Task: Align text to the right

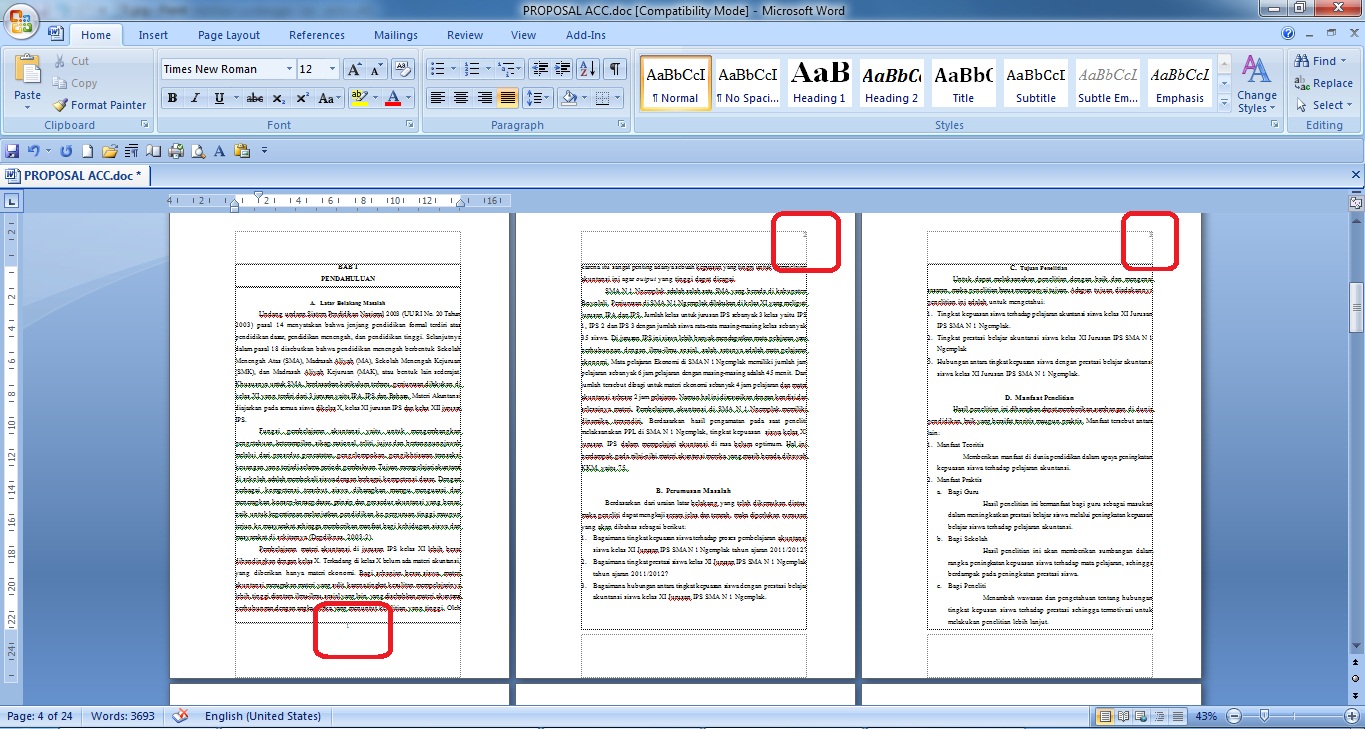Action: coord(485,98)
